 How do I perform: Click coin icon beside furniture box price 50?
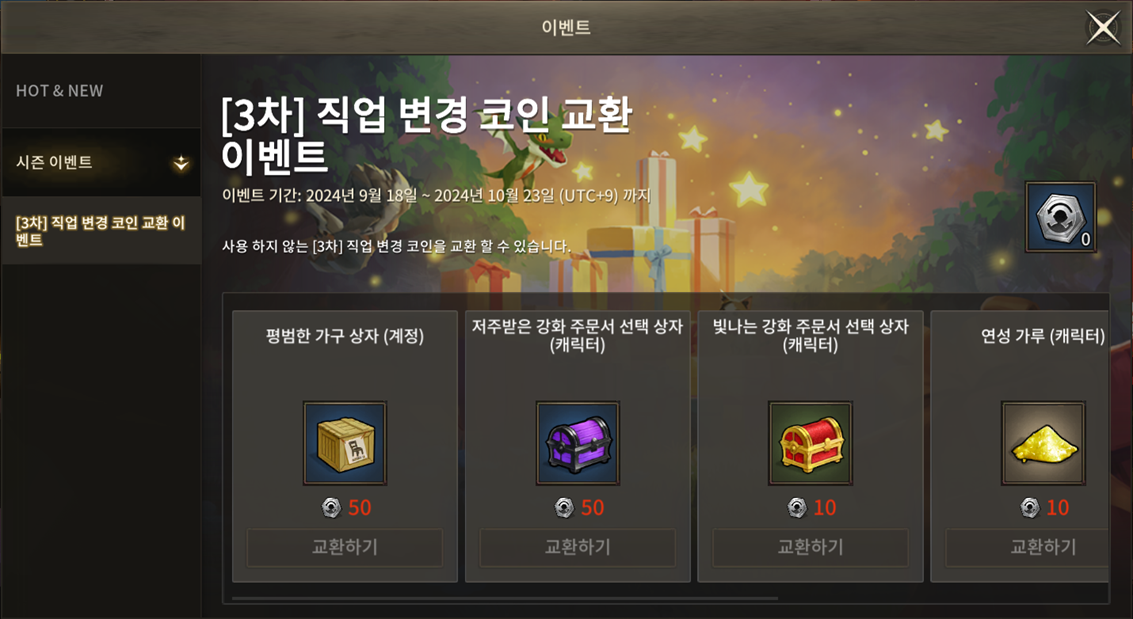point(331,508)
